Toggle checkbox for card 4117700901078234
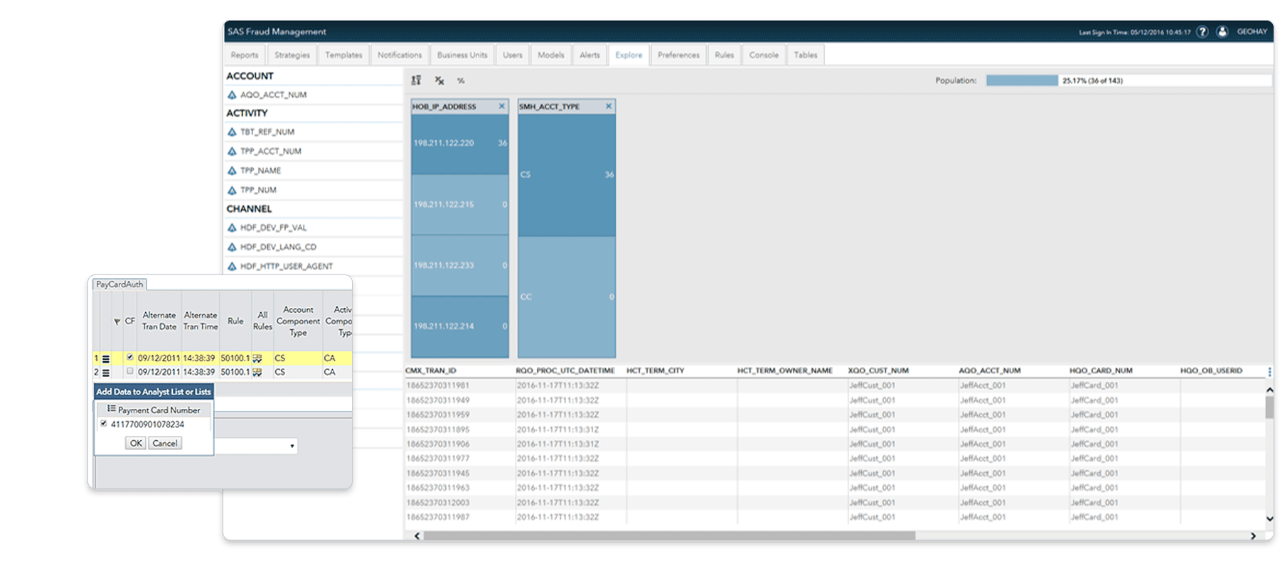Image resolution: width=1280 pixels, height=561 pixels. pos(104,424)
